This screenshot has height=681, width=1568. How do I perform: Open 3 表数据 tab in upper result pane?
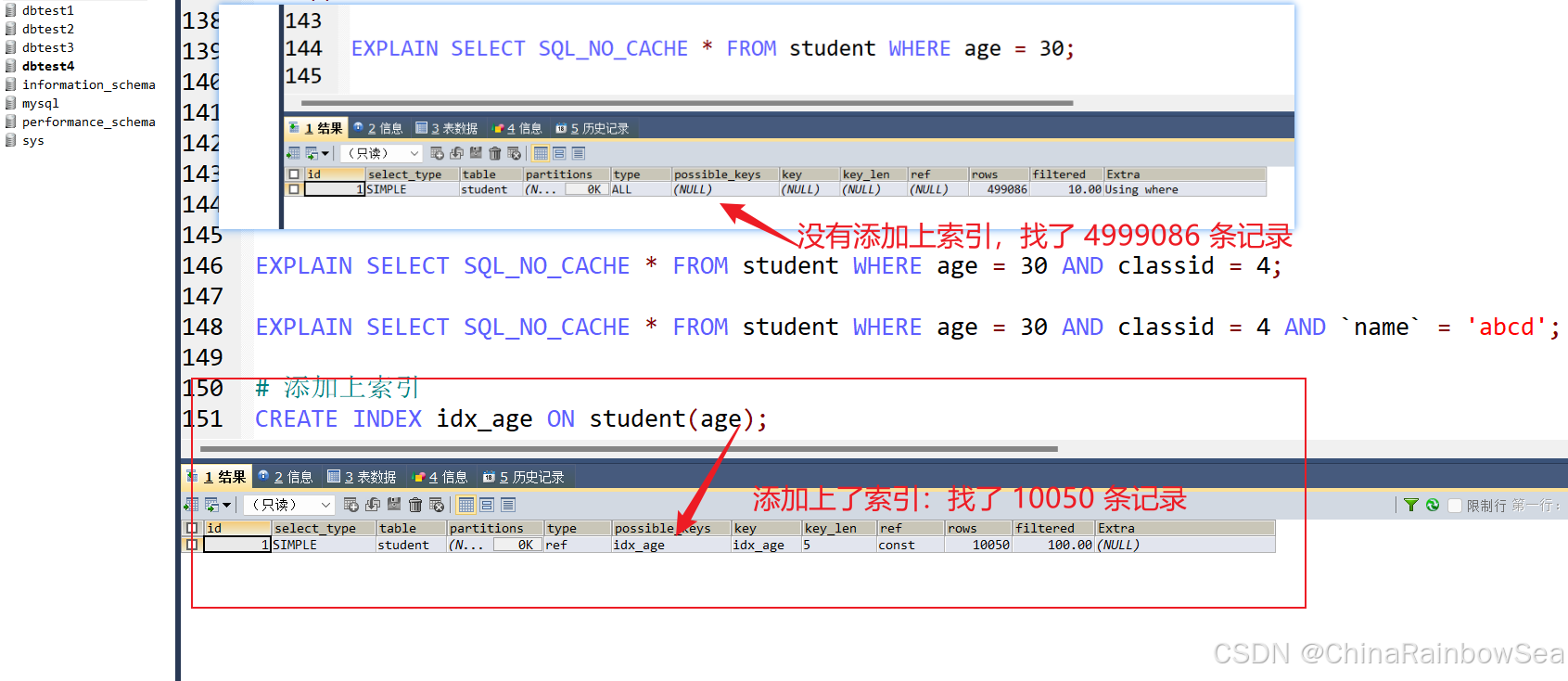[x=447, y=128]
